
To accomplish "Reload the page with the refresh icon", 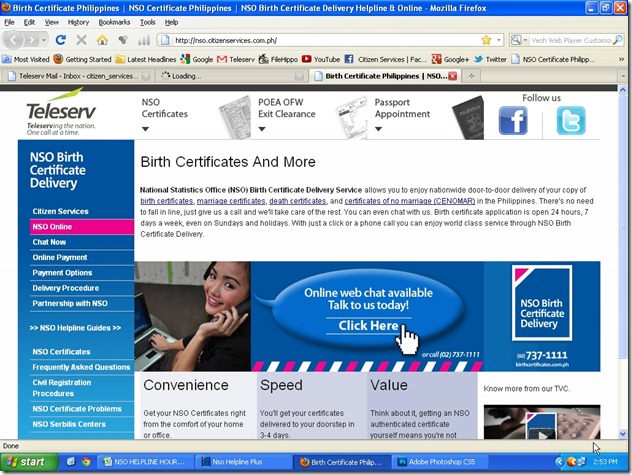I will [x=61, y=40].
